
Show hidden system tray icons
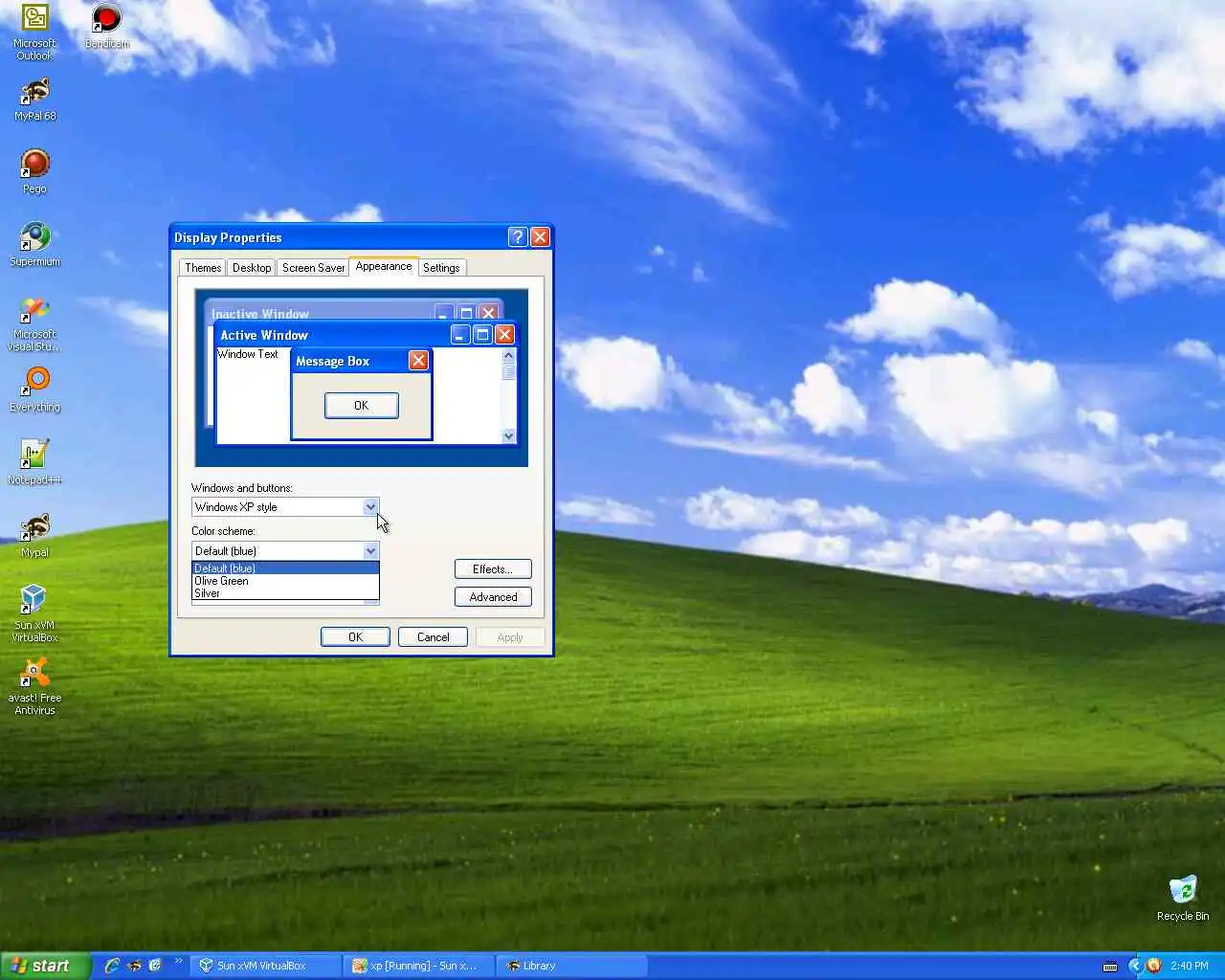point(1135,966)
